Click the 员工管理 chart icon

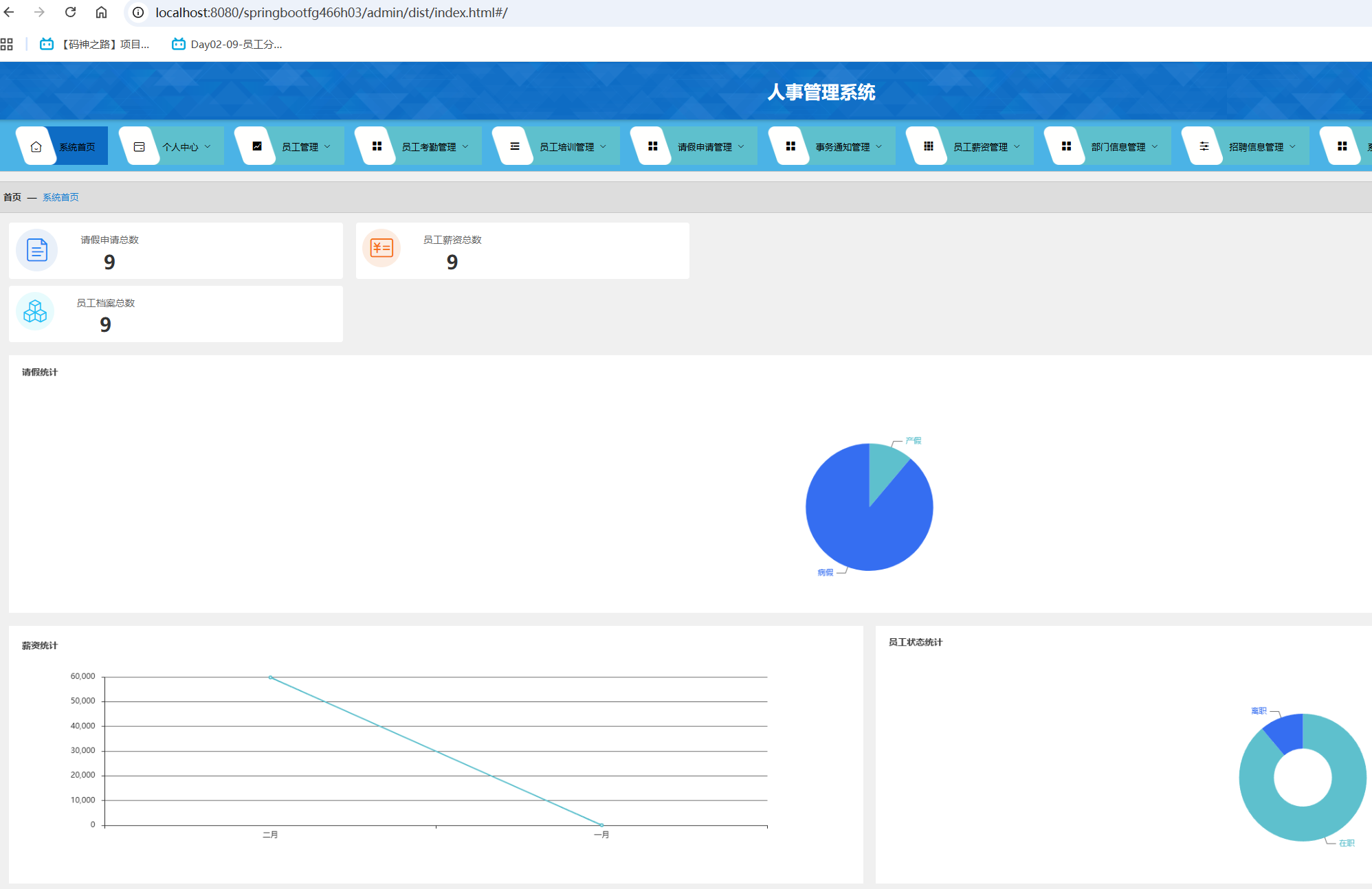pos(256,146)
